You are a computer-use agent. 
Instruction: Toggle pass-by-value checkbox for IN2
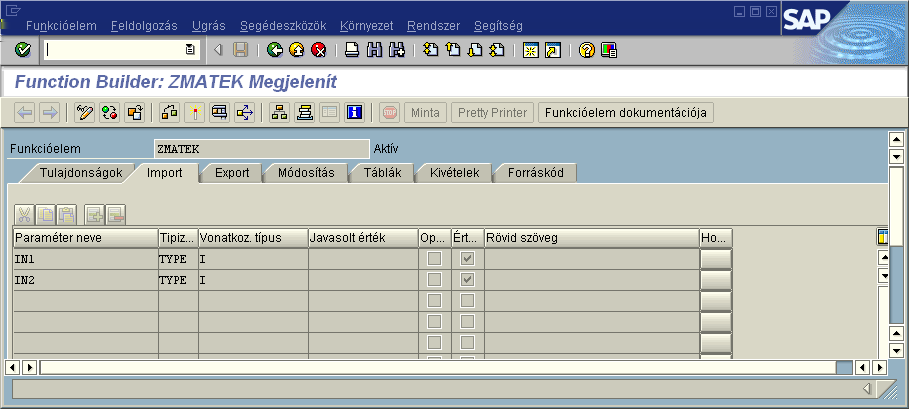(467, 280)
